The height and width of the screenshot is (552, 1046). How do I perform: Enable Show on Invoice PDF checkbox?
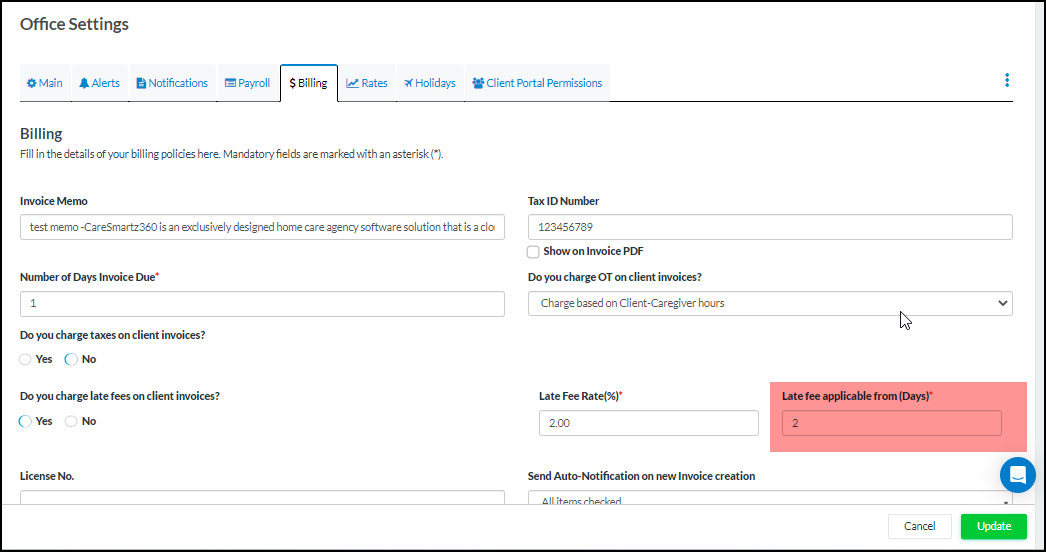534,252
